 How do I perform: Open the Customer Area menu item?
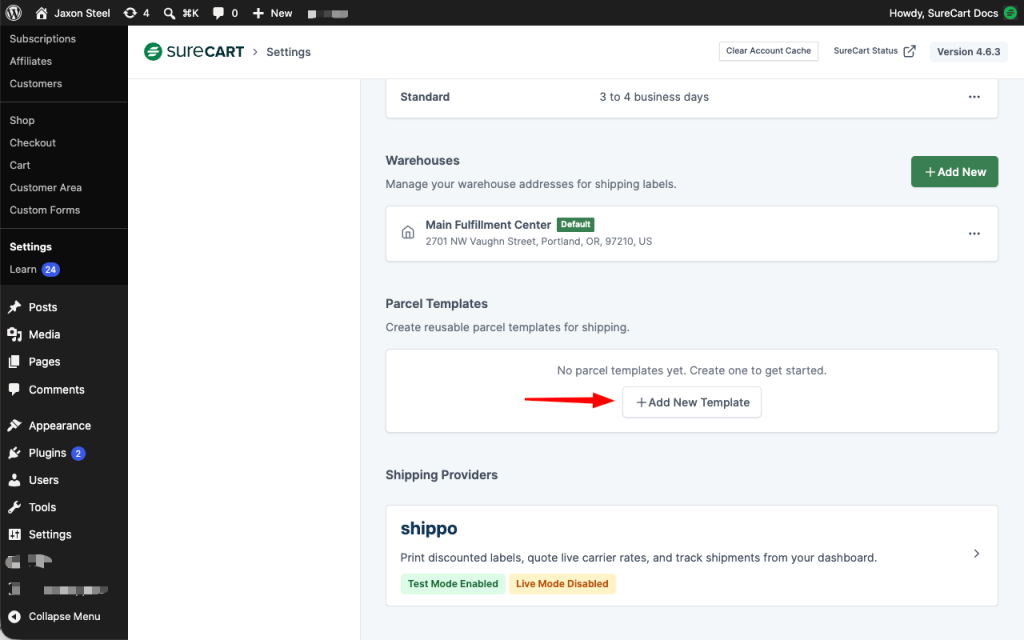click(x=46, y=187)
